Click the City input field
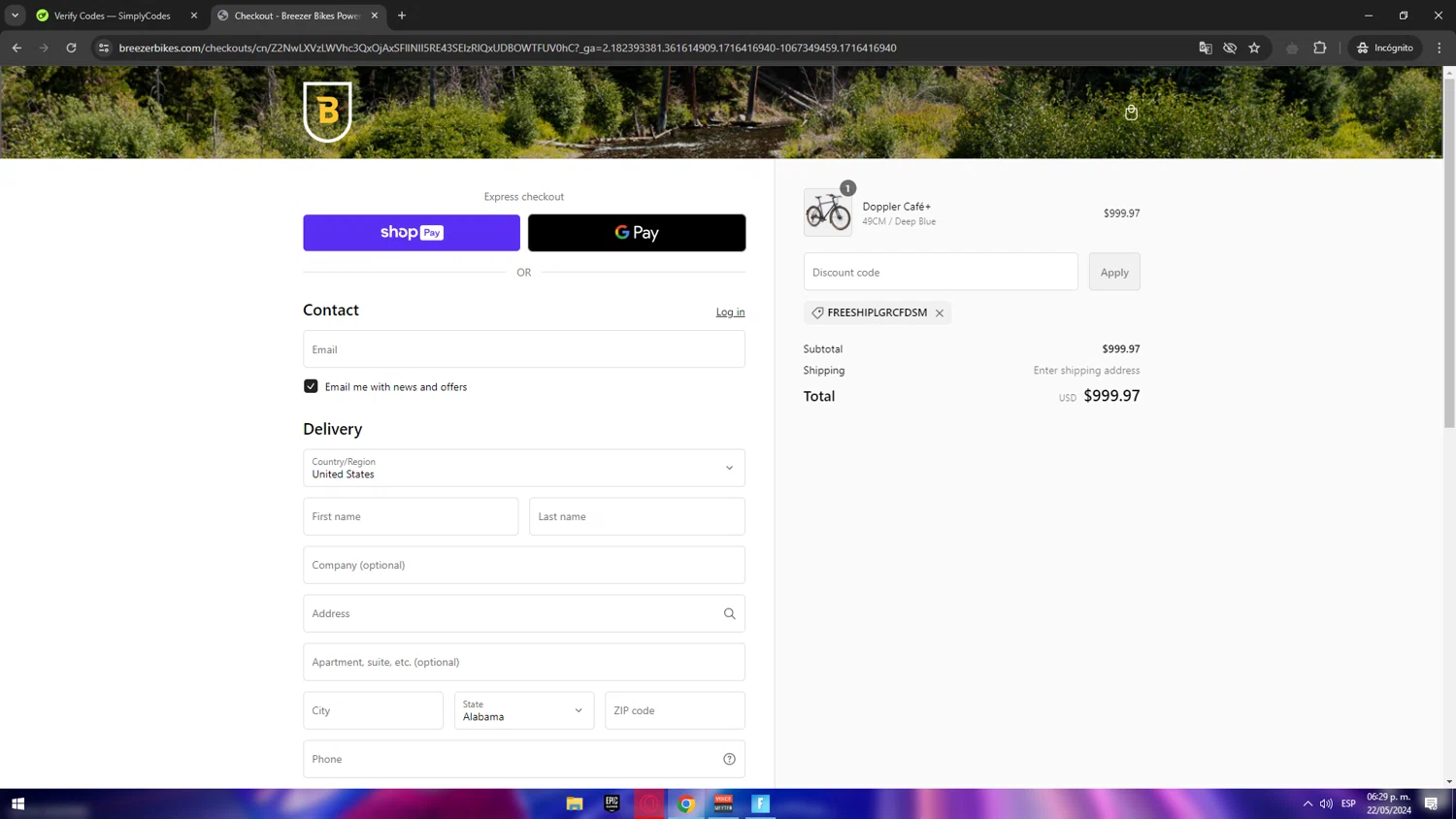 click(373, 710)
